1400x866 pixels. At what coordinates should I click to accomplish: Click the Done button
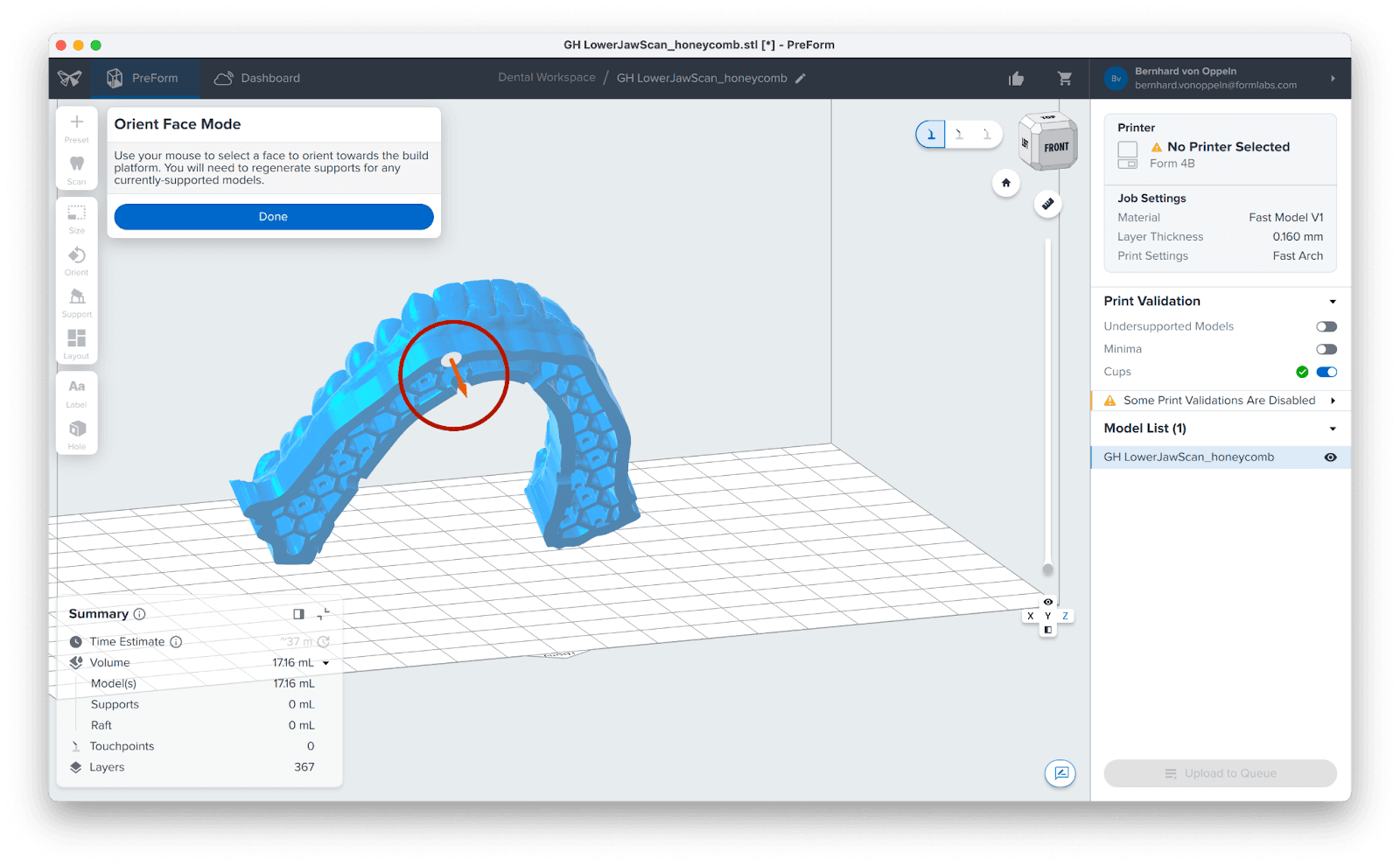[x=274, y=217]
